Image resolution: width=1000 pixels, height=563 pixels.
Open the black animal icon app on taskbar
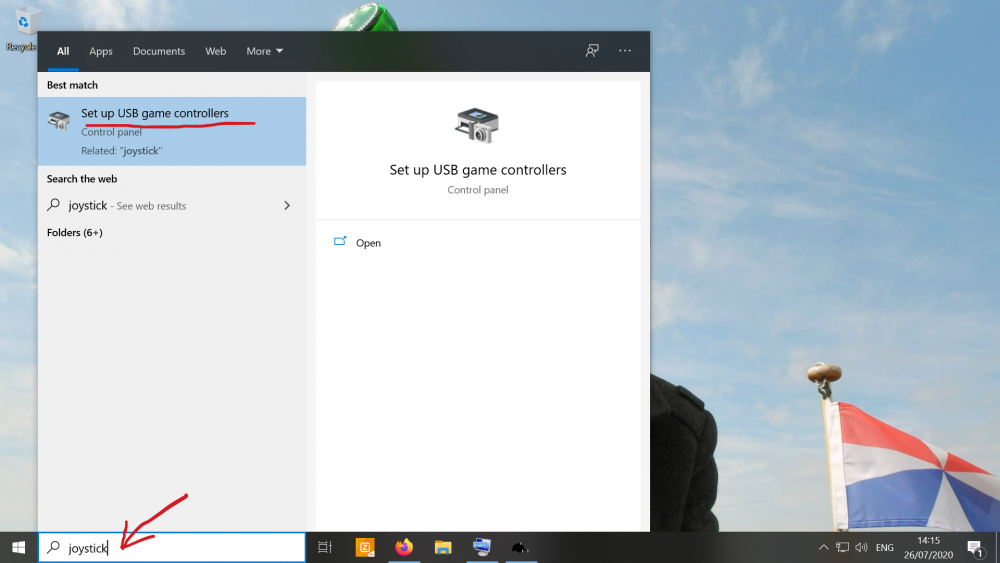tap(520, 547)
